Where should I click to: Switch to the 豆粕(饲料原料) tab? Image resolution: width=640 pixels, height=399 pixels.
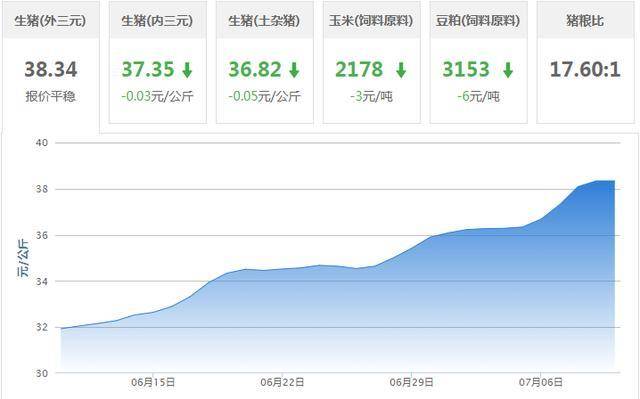click(x=478, y=20)
